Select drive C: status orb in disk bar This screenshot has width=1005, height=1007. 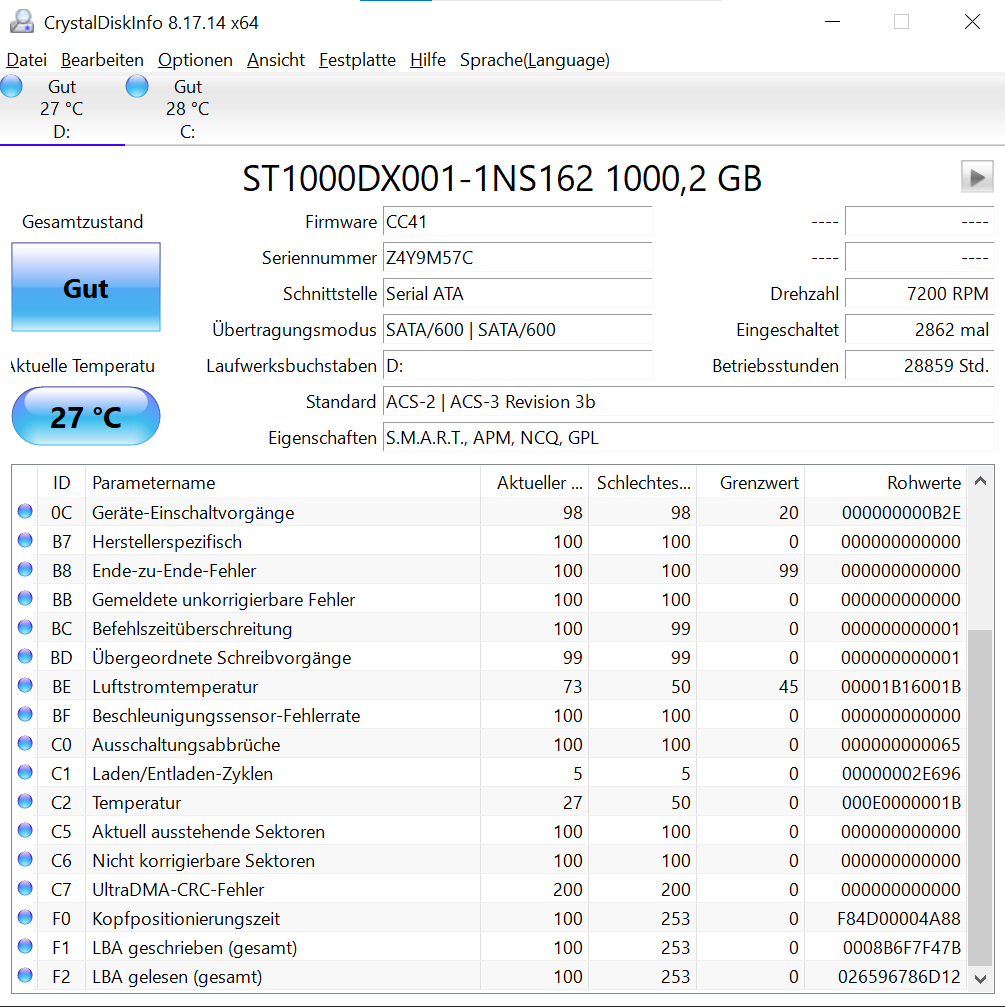tap(137, 86)
